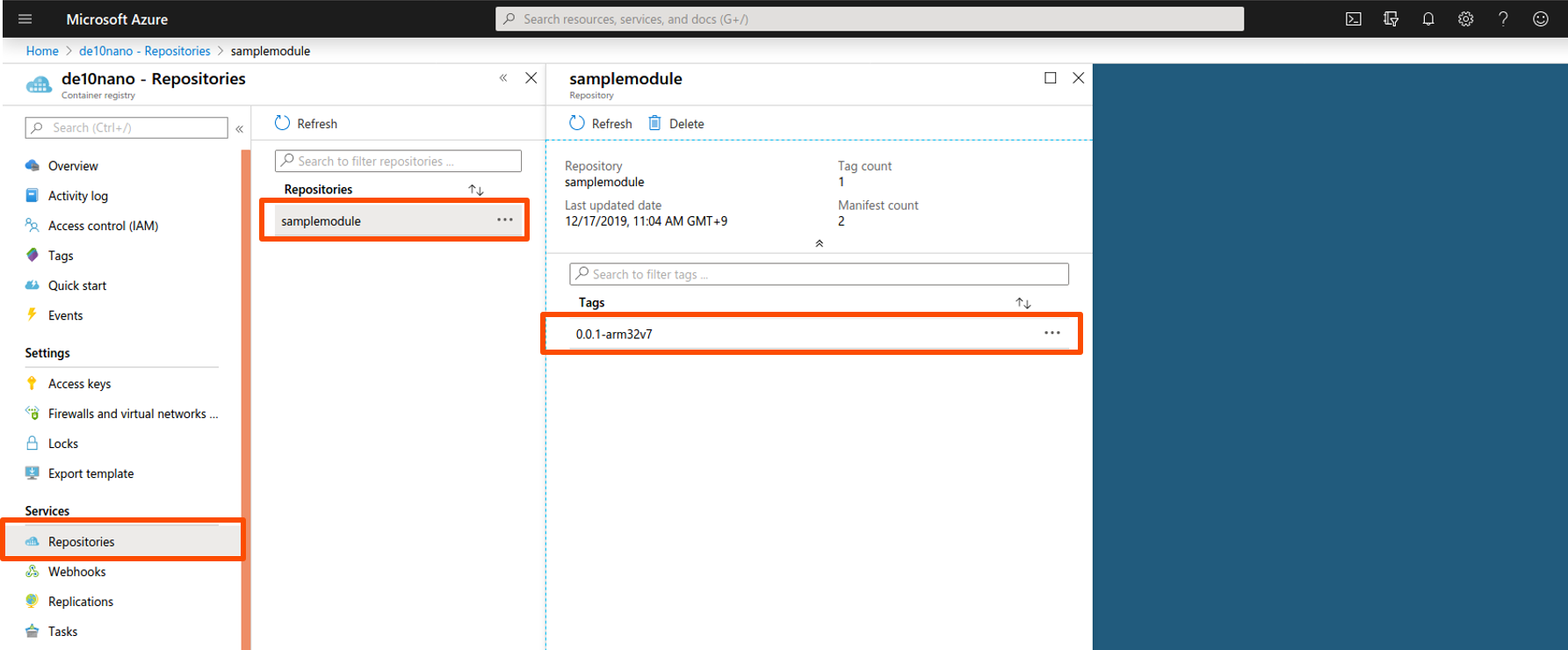Maximize the samplemodule blade

tap(1050, 77)
